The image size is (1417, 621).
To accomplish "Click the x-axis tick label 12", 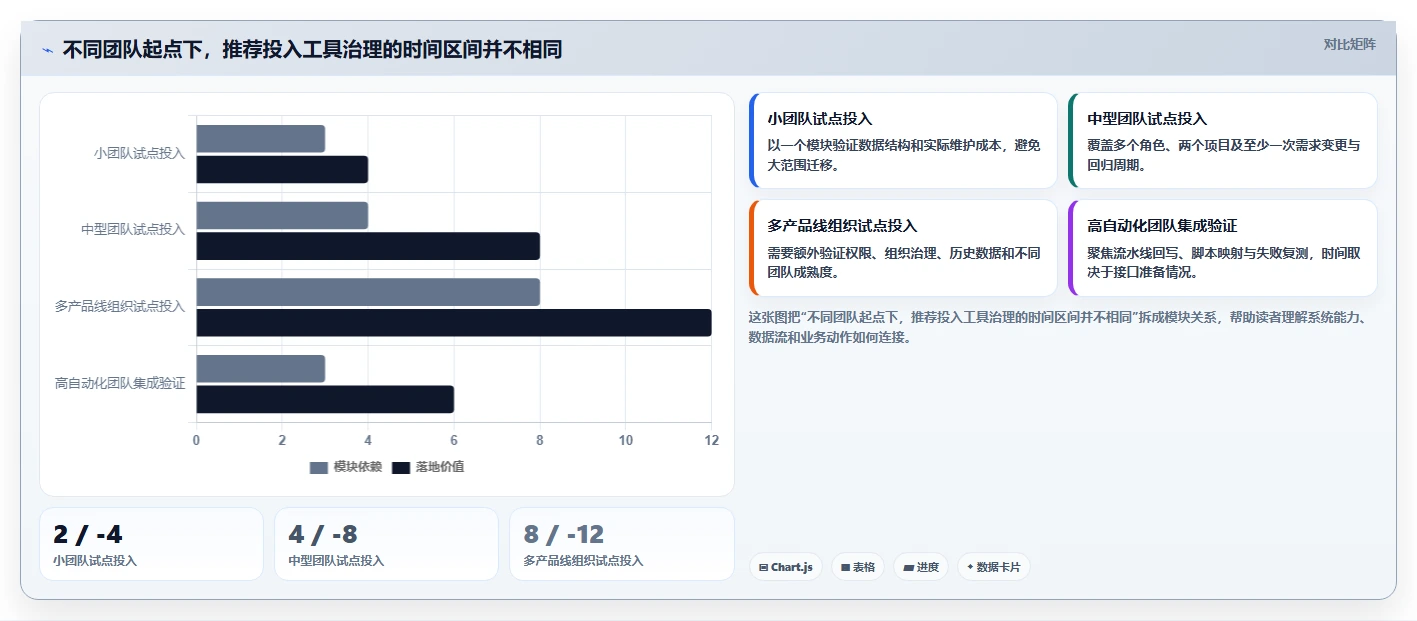I will pos(711,441).
